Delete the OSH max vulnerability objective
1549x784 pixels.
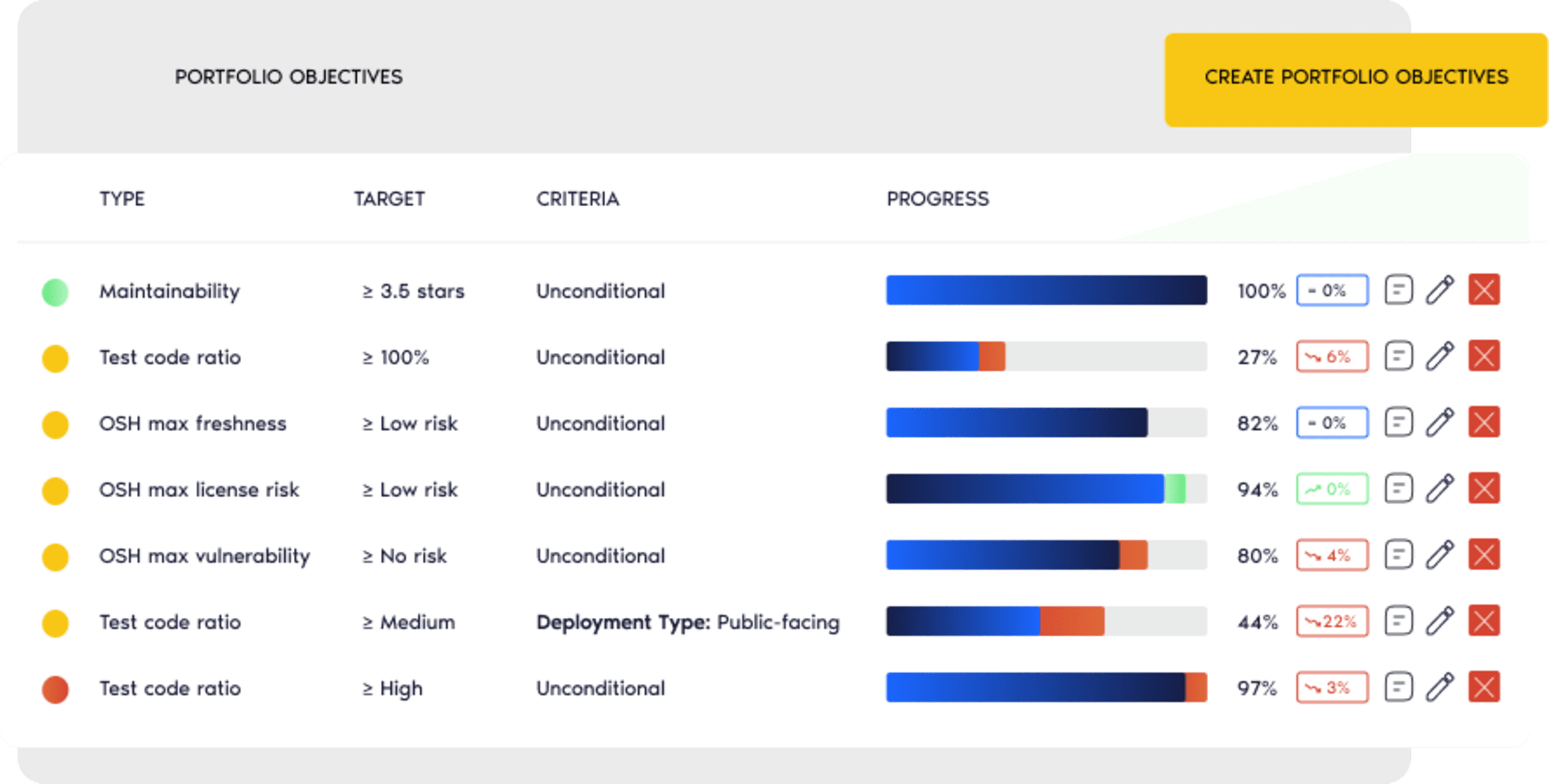(x=1484, y=555)
